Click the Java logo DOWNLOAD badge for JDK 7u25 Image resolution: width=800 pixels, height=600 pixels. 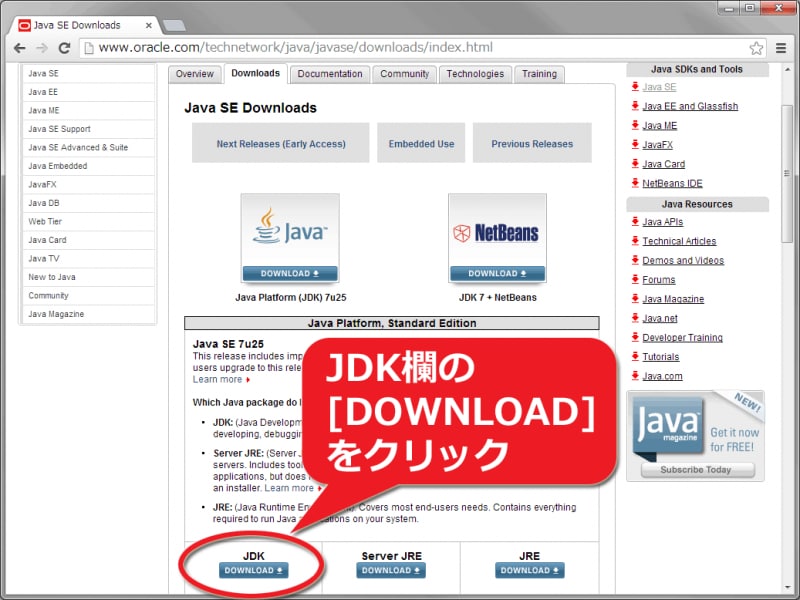[x=290, y=272]
